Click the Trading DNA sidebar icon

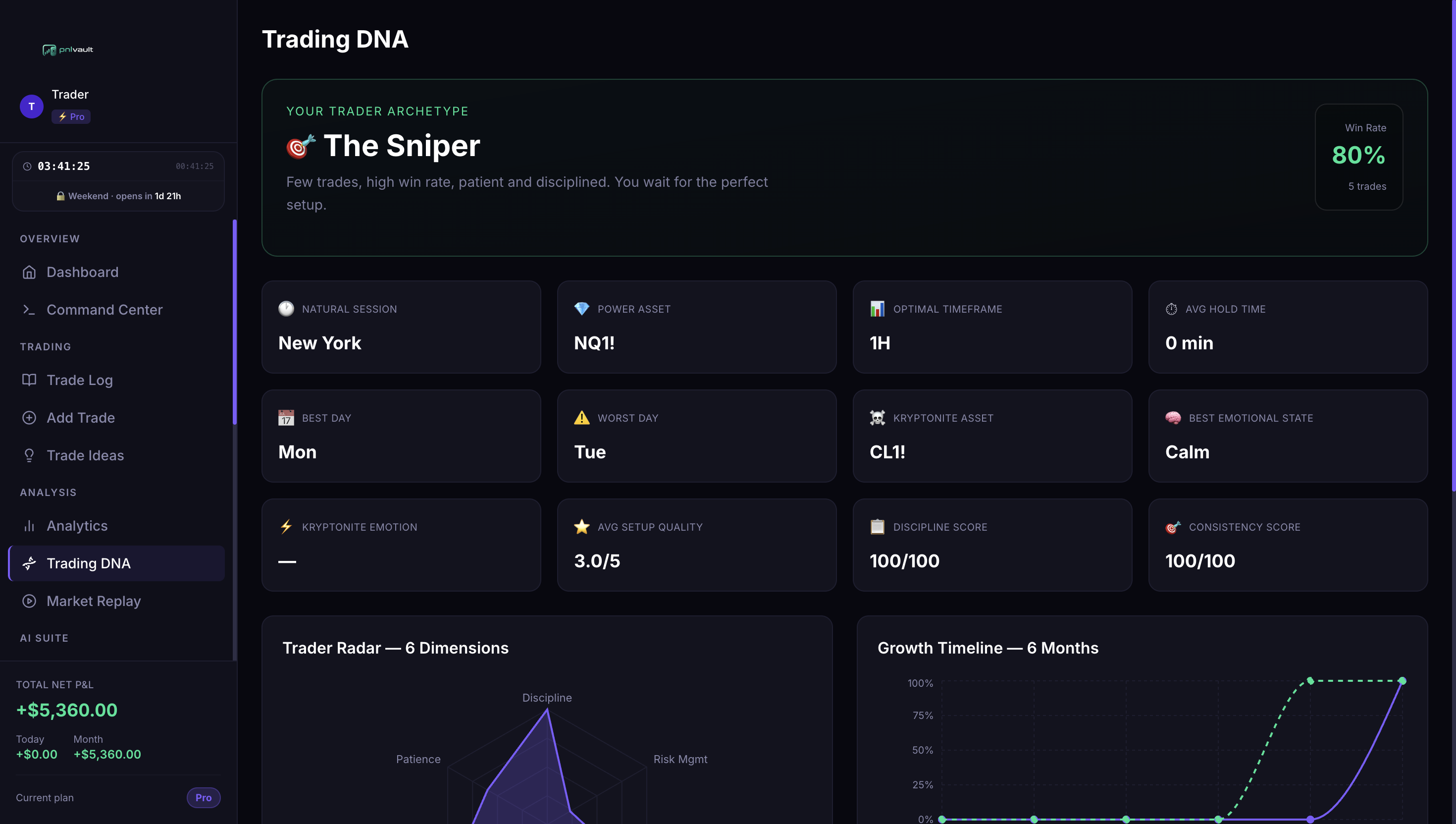click(29, 563)
